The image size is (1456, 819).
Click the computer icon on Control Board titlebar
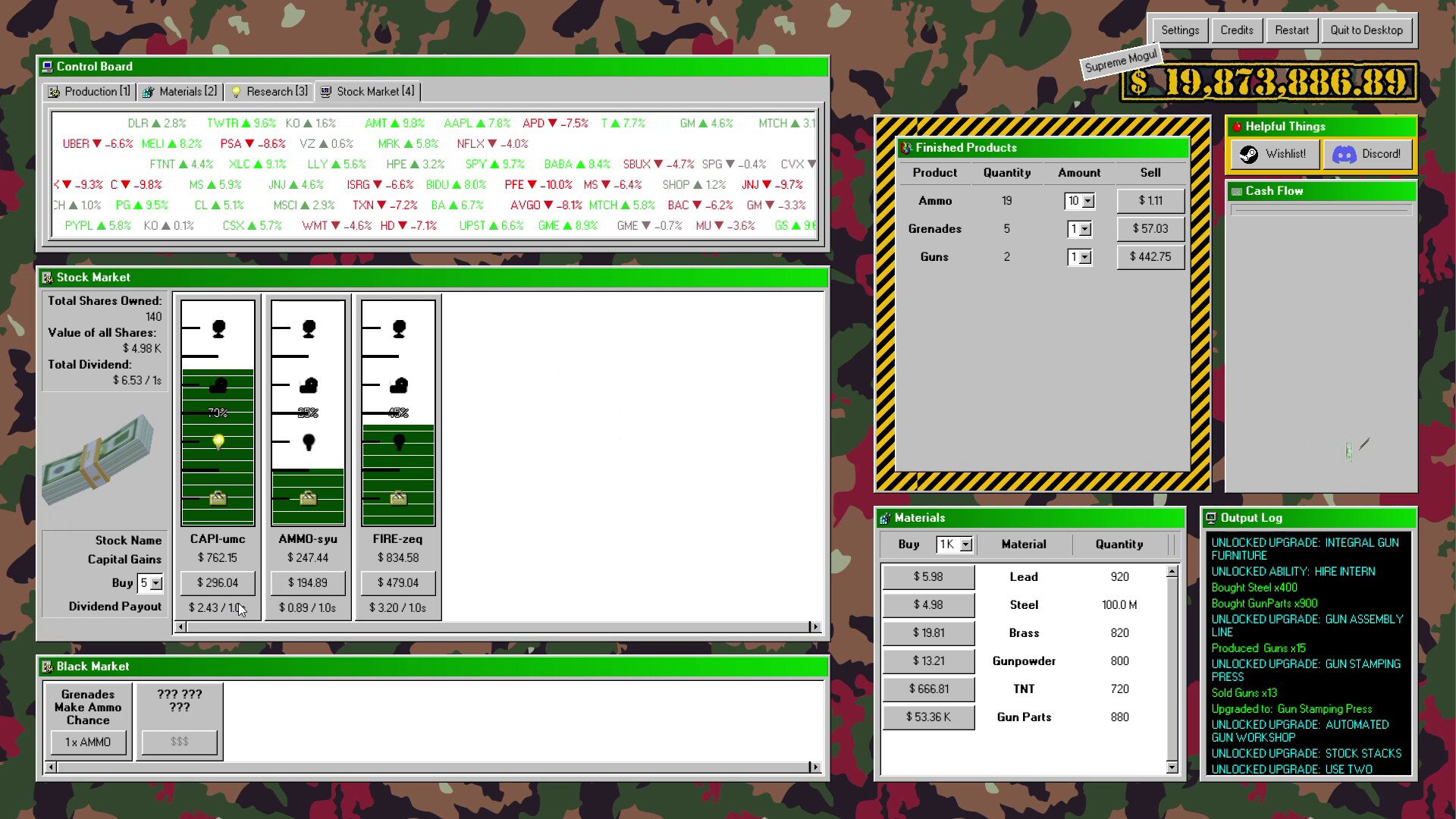pos(48,67)
